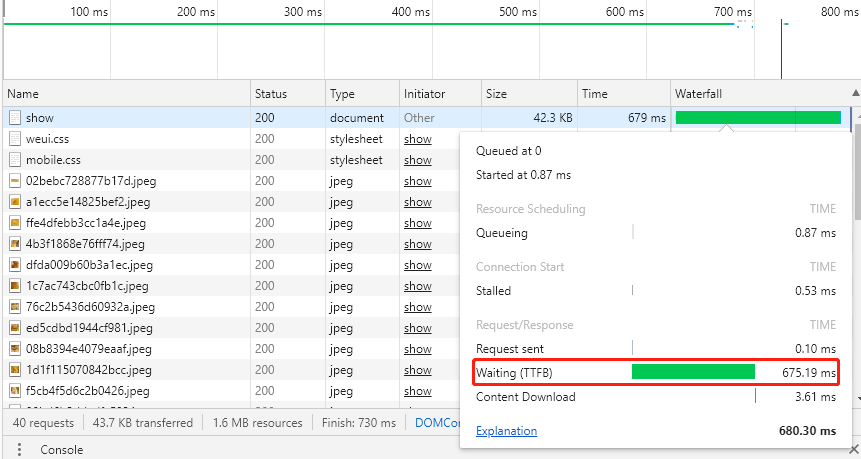The height and width of the screenshot is (459, 861).
Task: Click the thumbnail icon of 1d1f115070842bcc.jpeg
Action: [x=15, y=370]
